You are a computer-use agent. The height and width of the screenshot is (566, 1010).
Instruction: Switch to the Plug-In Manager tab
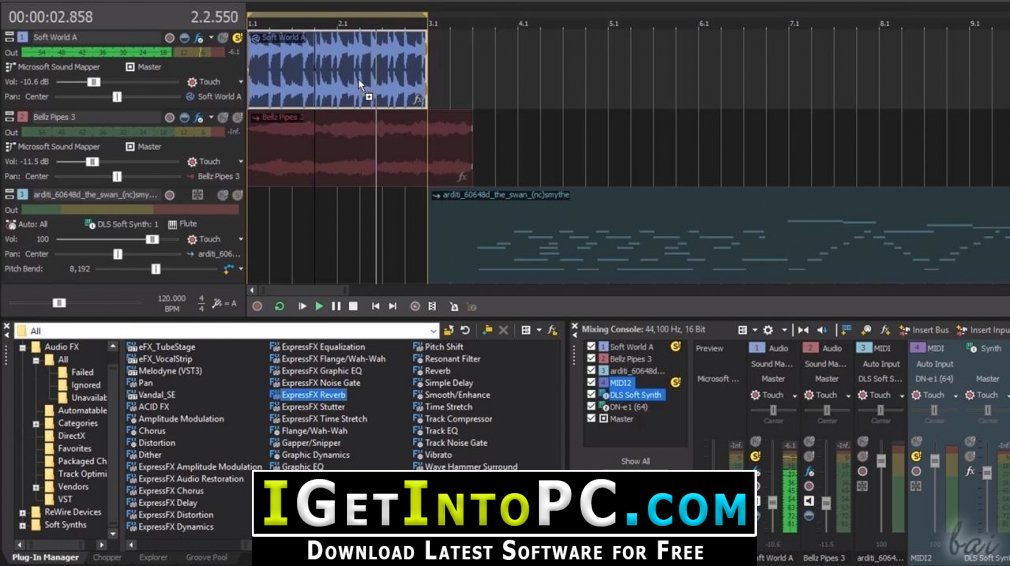(45, 558)
